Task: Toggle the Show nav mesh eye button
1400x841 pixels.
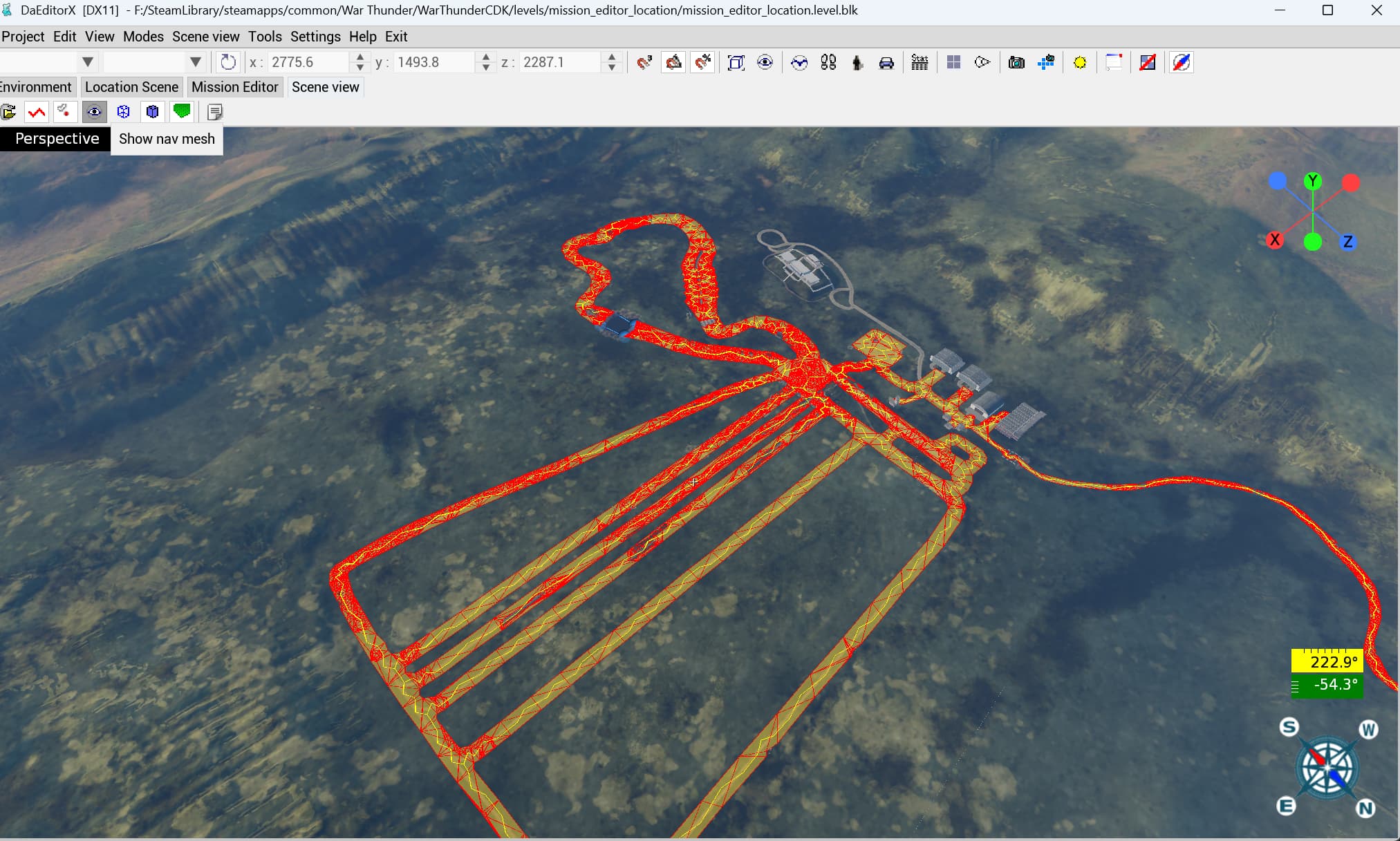Action: (x=94, y=112)
